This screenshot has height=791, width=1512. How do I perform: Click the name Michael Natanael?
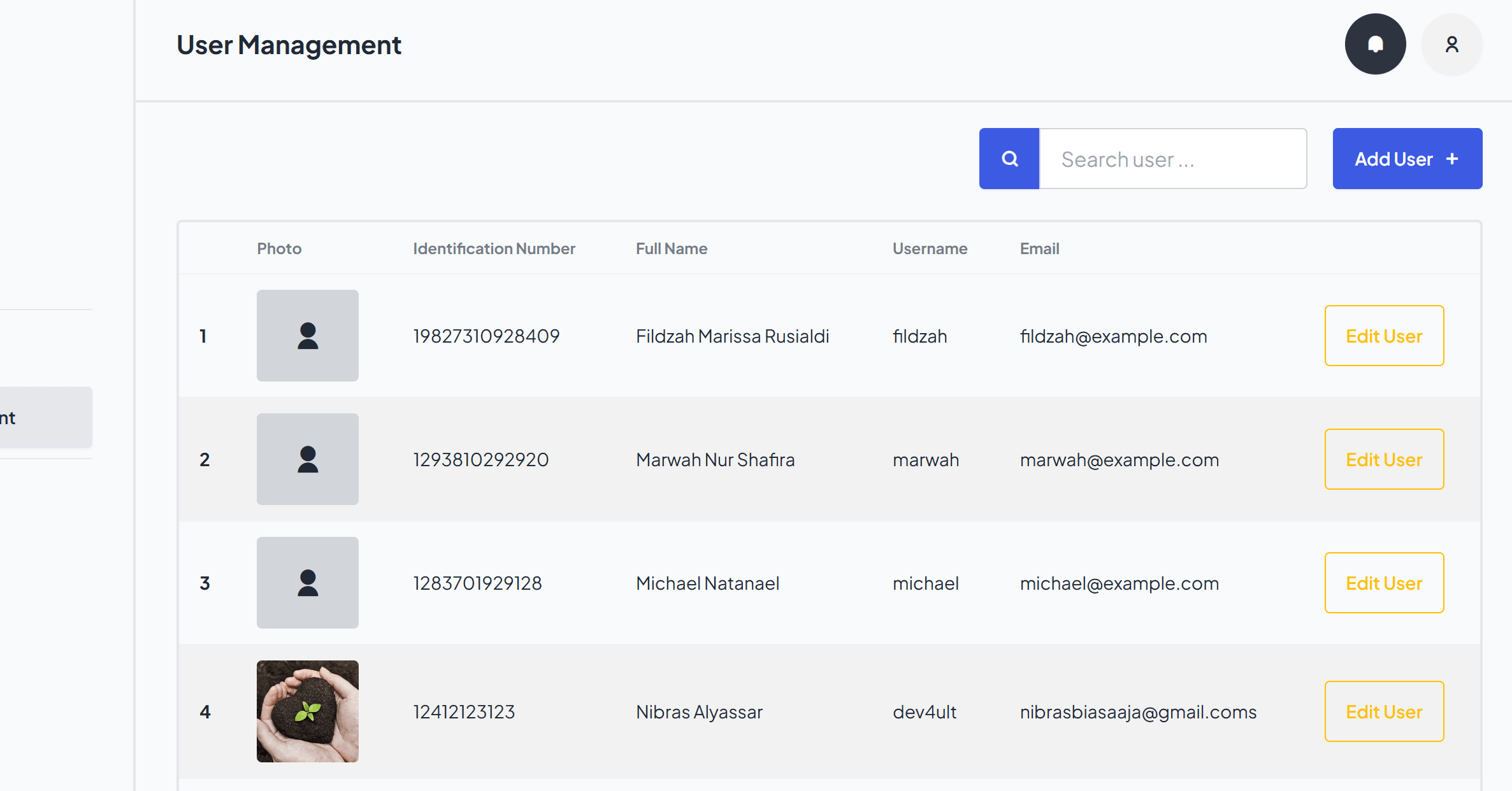click(708, 583)
